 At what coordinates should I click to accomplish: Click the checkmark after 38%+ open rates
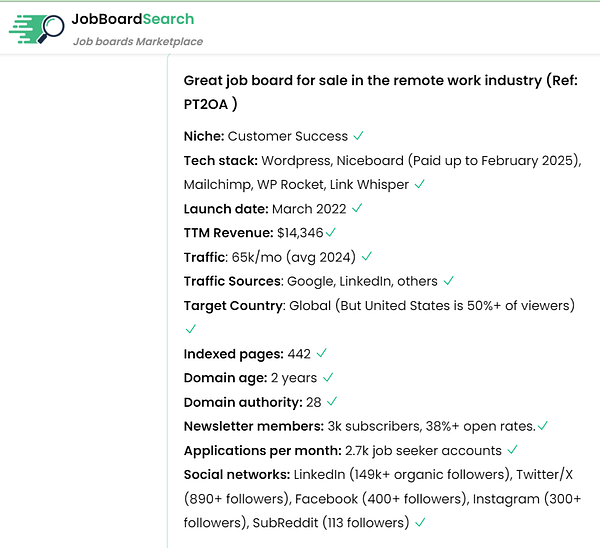[543, 426]
